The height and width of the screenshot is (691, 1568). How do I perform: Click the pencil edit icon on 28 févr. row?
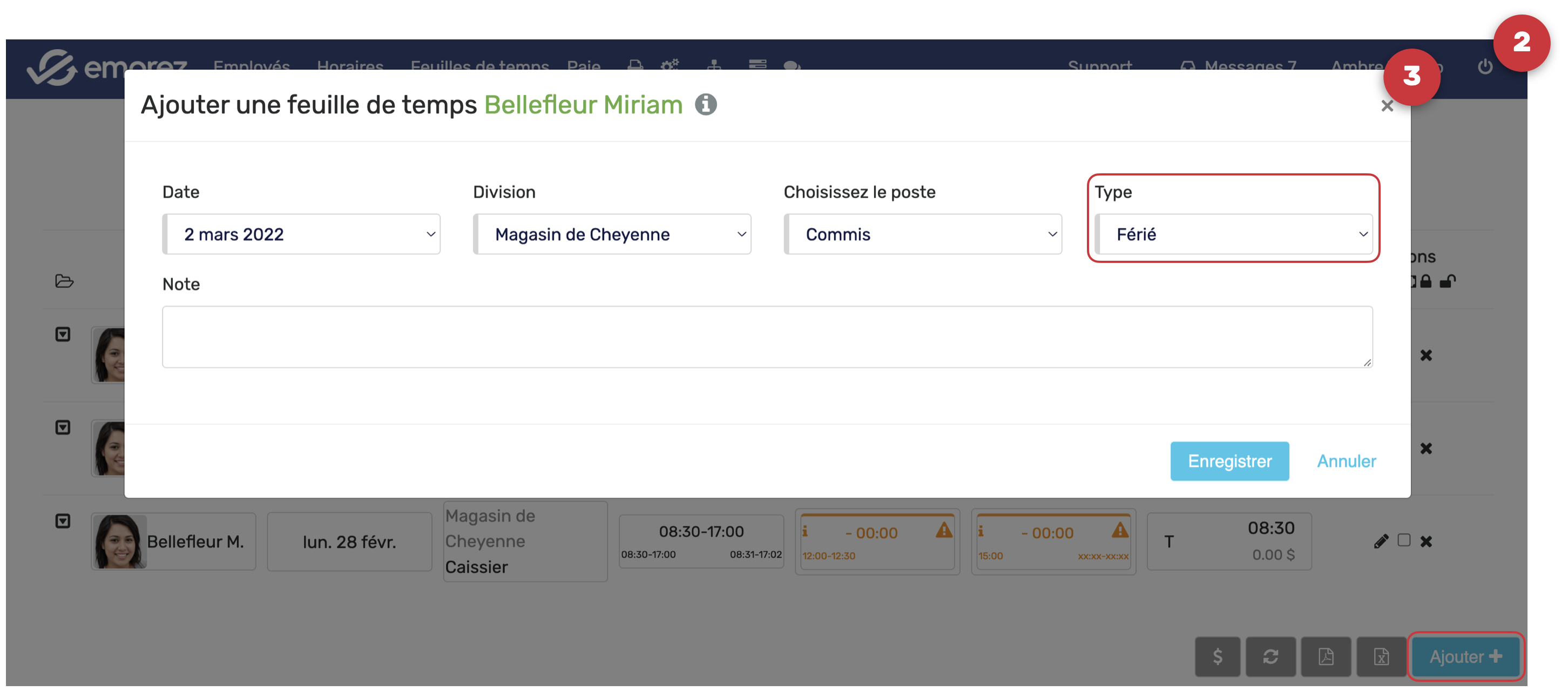tap(1381, 540)
